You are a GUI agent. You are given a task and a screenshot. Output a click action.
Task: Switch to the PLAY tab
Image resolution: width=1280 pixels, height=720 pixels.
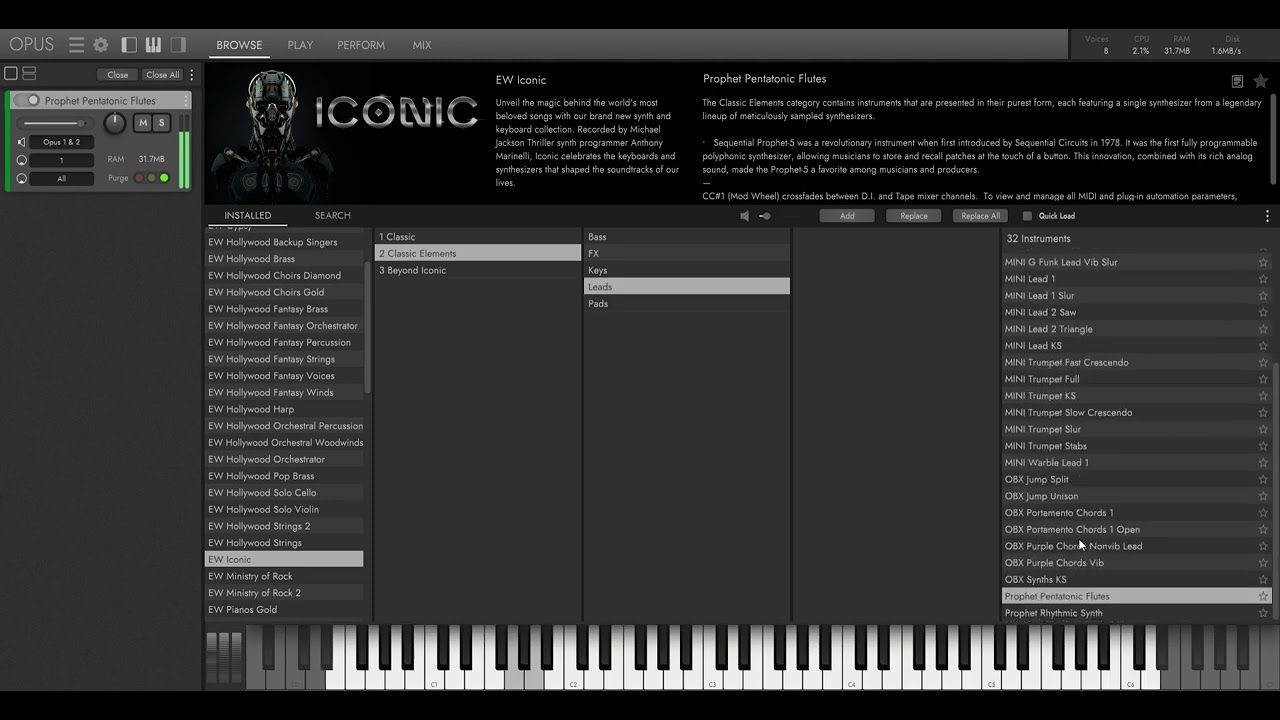click(300, 45)
